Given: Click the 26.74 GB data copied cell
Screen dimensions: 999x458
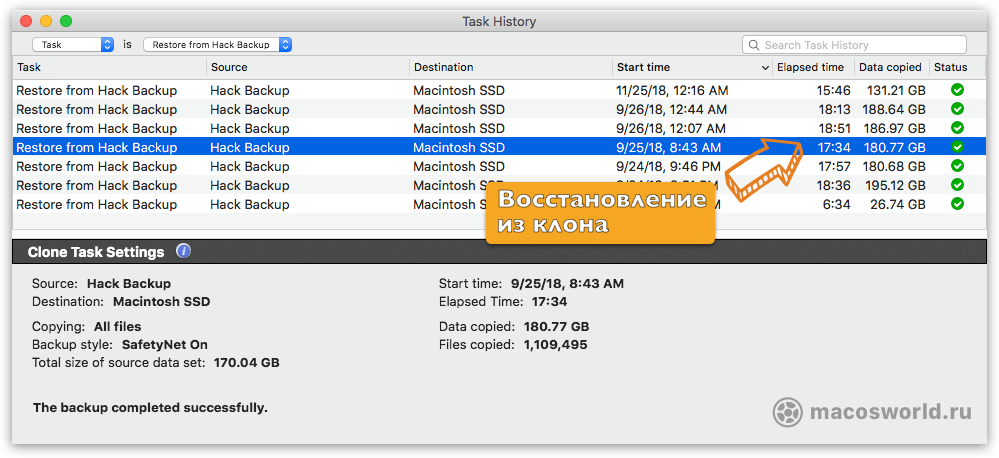Looking at the screenshot, I should coord(899,204).
